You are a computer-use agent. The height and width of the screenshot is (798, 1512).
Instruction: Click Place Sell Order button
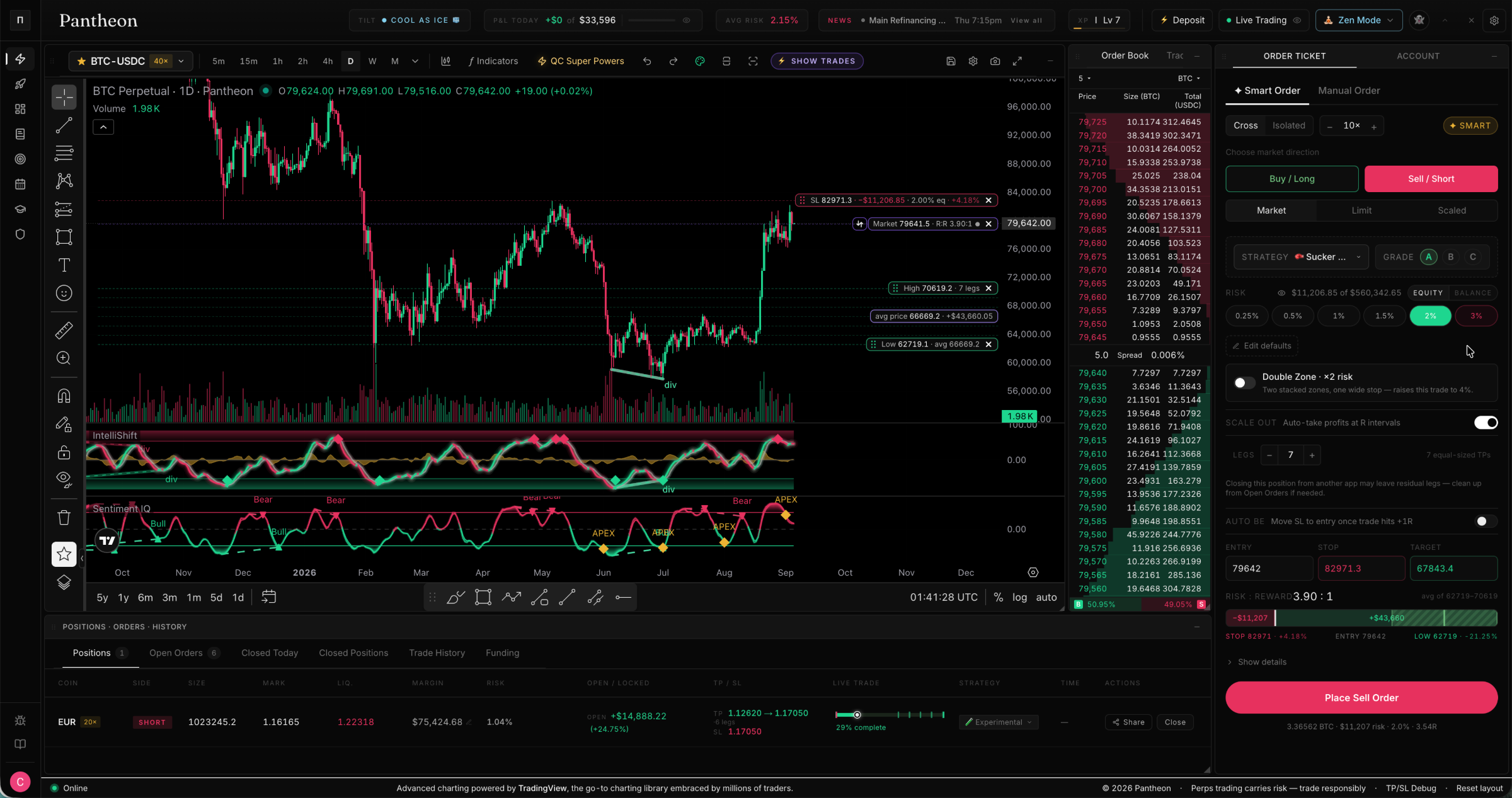point(1361,698)
